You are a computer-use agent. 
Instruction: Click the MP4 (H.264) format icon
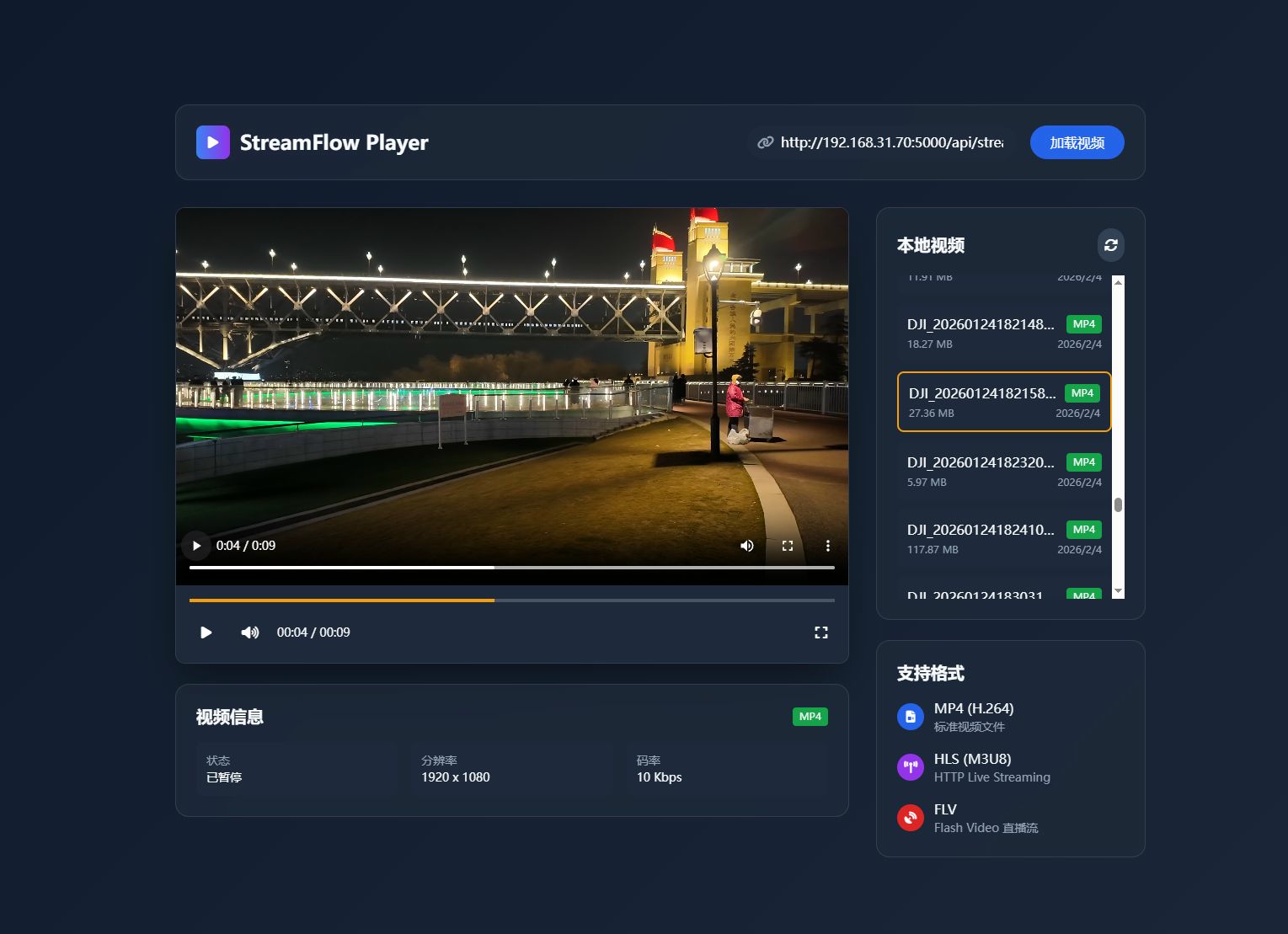(x=911, y=717)
